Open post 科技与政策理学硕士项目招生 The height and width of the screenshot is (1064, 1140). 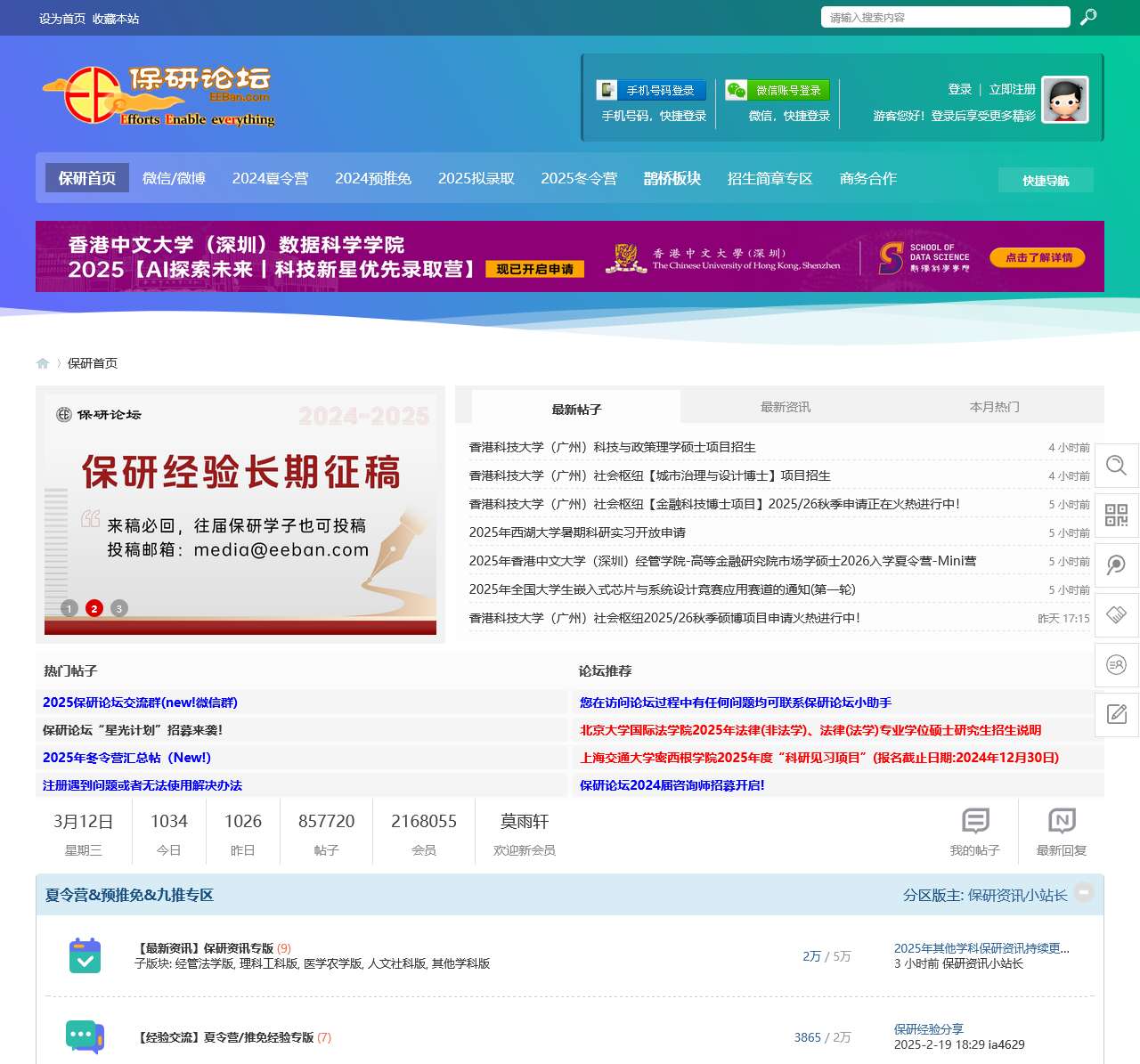click(x=613, y=447)
